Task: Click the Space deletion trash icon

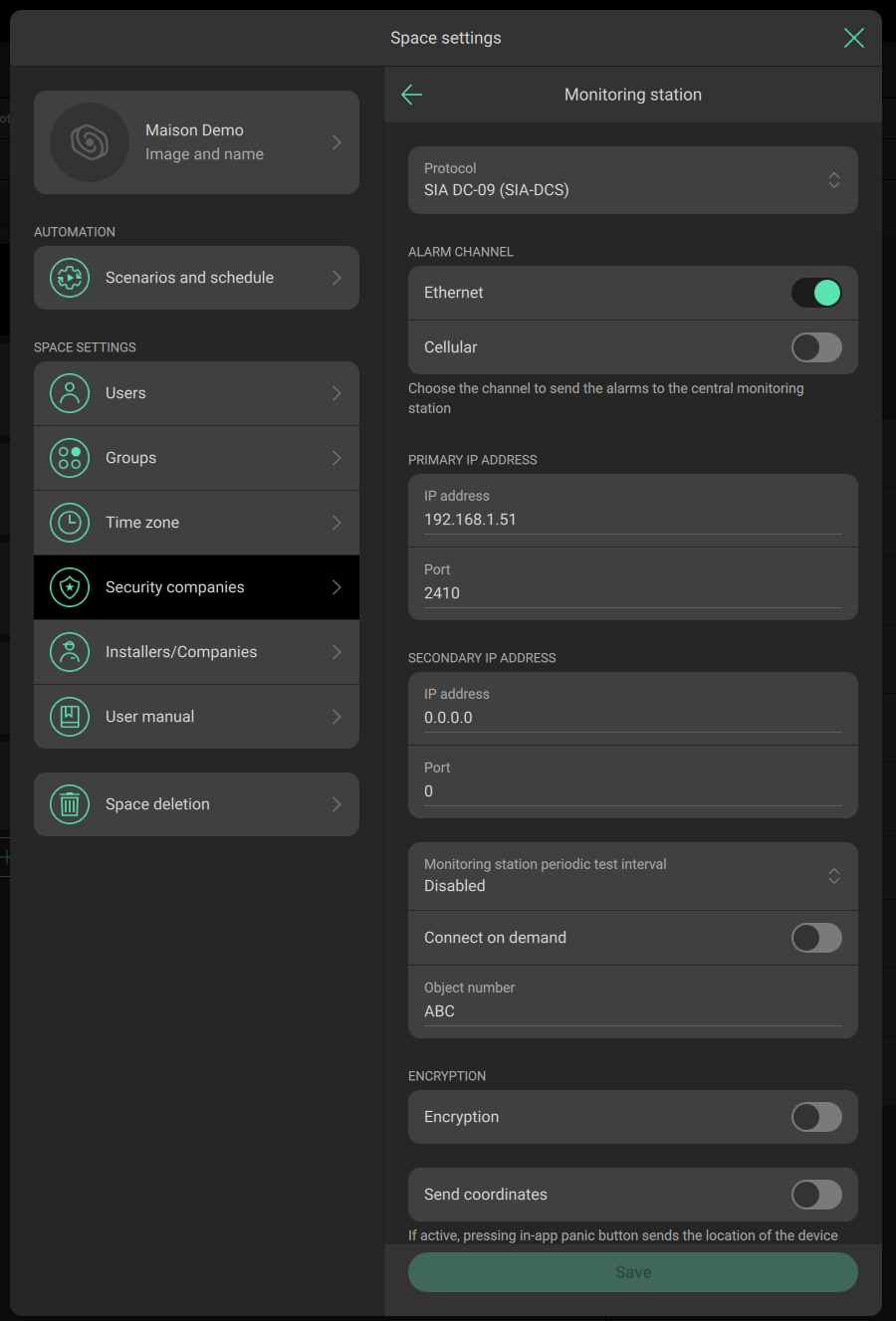Action: [x=70, y=804]
